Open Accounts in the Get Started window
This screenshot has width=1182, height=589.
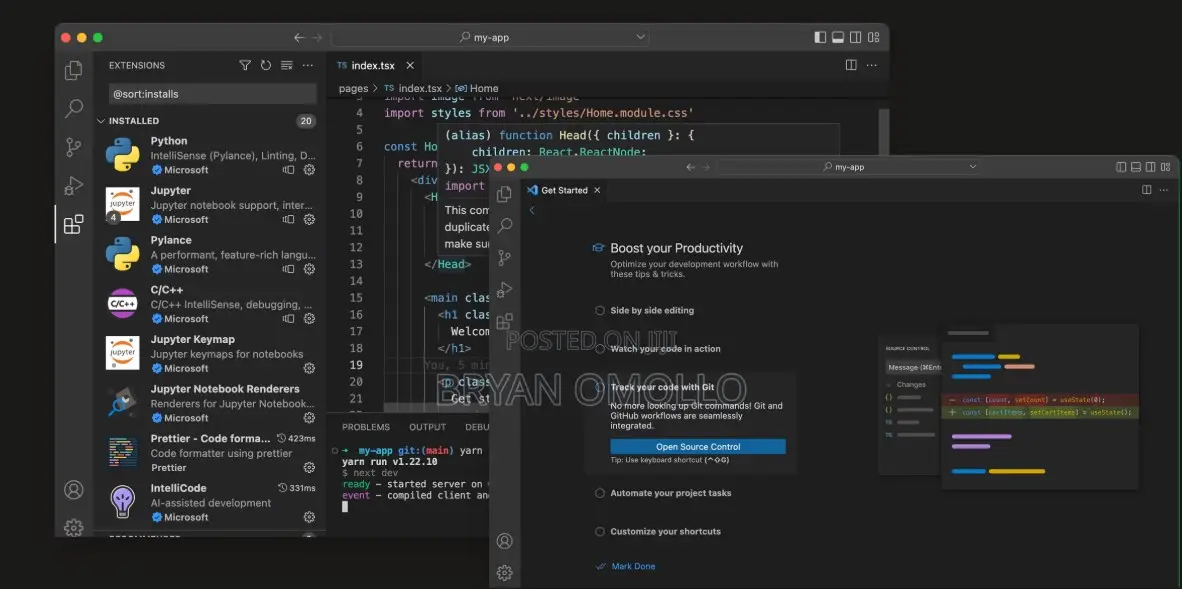(505, 541)
